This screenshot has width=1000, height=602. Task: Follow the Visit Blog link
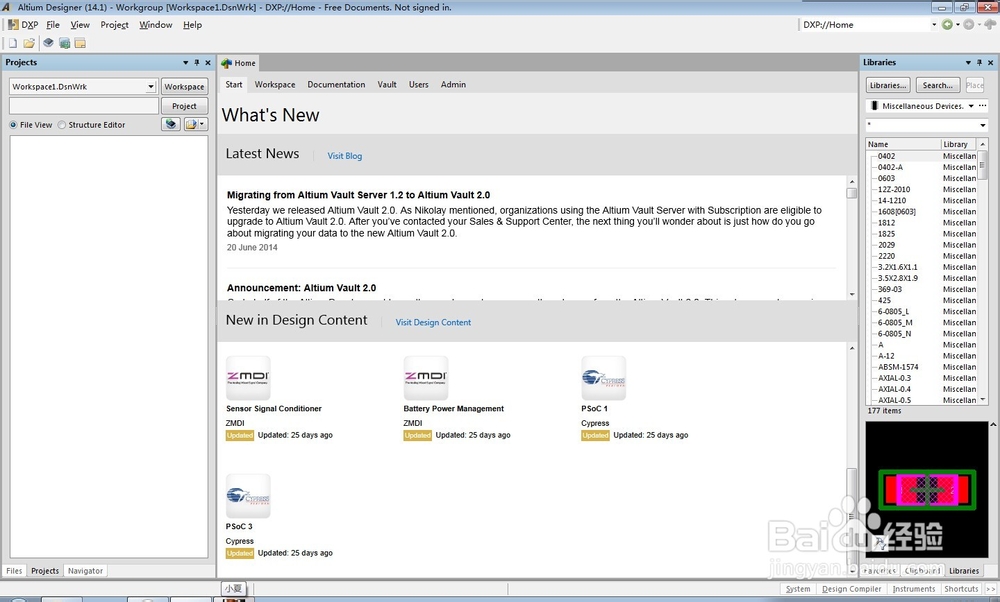click(344, 156)
